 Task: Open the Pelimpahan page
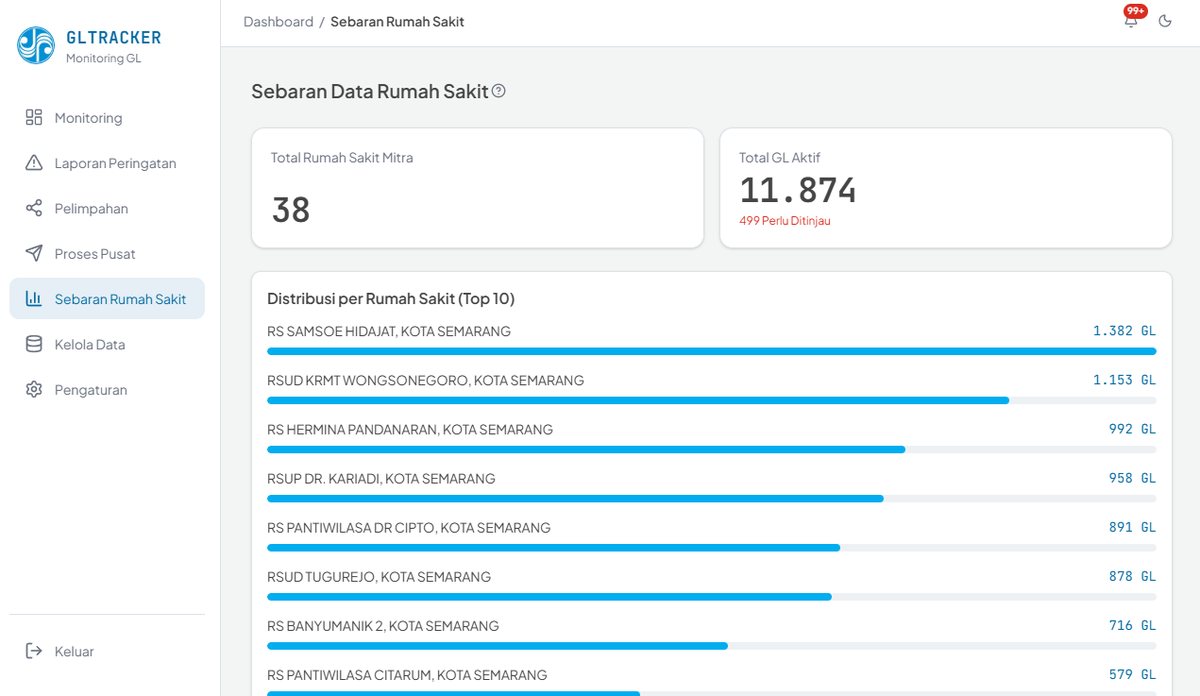tap(107, 208)
